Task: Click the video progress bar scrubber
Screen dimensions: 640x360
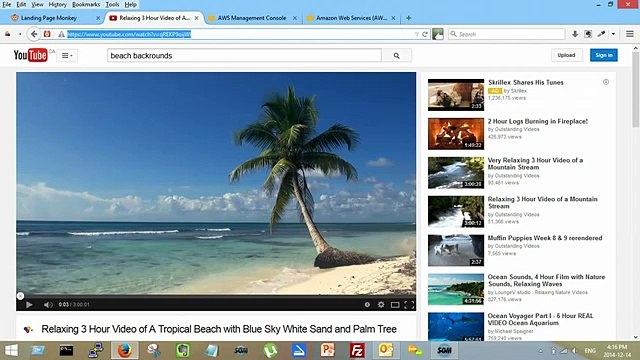Action: point(20,296)
